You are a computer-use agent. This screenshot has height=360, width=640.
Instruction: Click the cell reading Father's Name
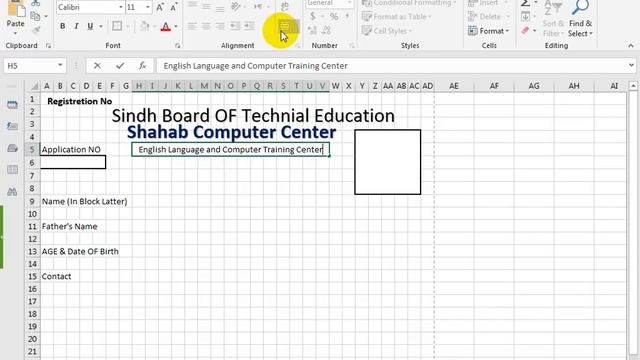[70, 227]
